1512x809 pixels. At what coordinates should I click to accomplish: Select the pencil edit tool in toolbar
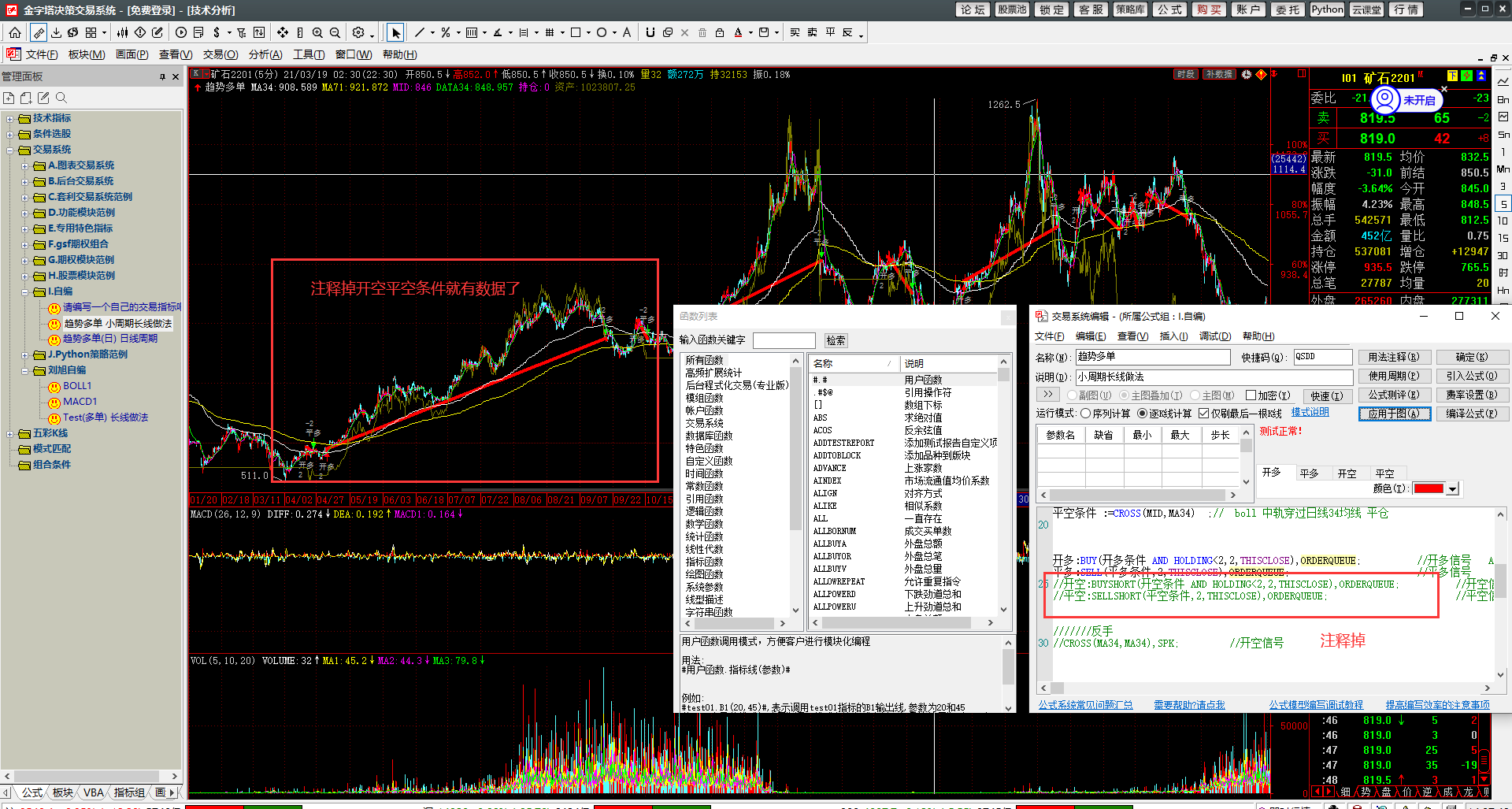pyautogui.click(x=38, y=32)
